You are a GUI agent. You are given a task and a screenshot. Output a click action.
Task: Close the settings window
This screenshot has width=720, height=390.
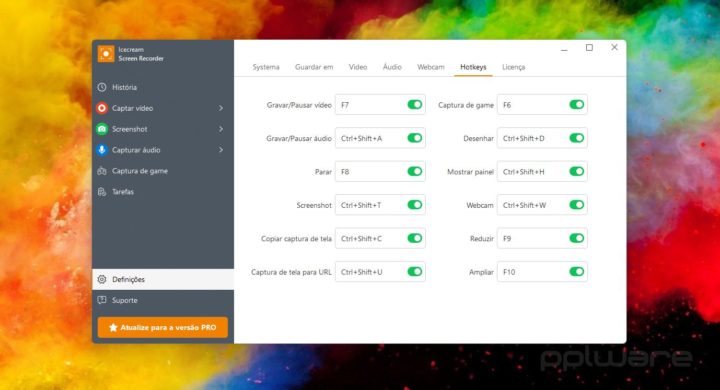[x=614, y=47]
